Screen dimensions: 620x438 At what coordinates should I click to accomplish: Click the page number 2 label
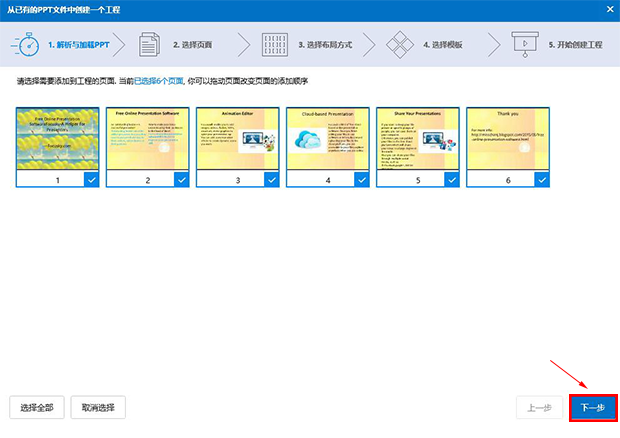147,180
